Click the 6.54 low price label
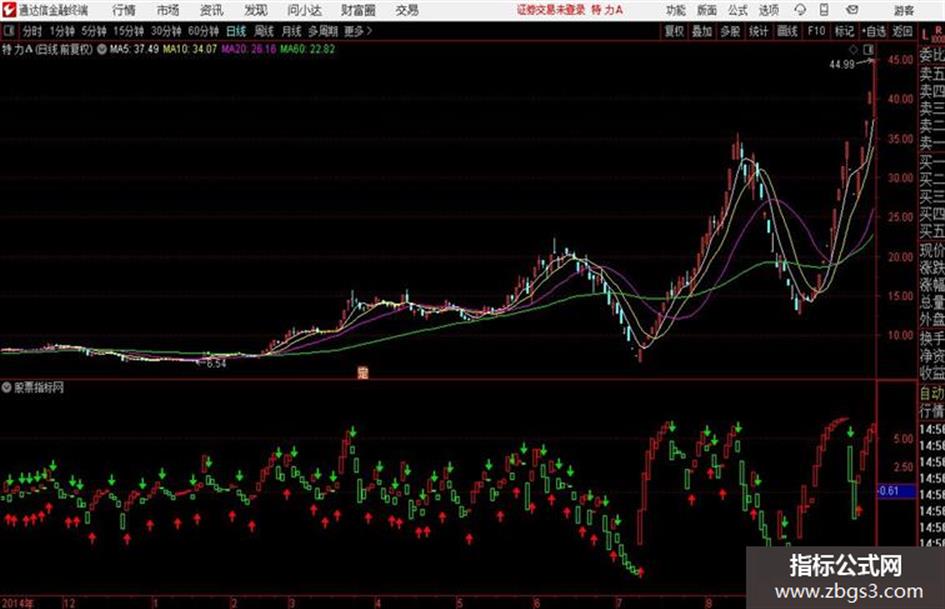 (x=215, y=364)
